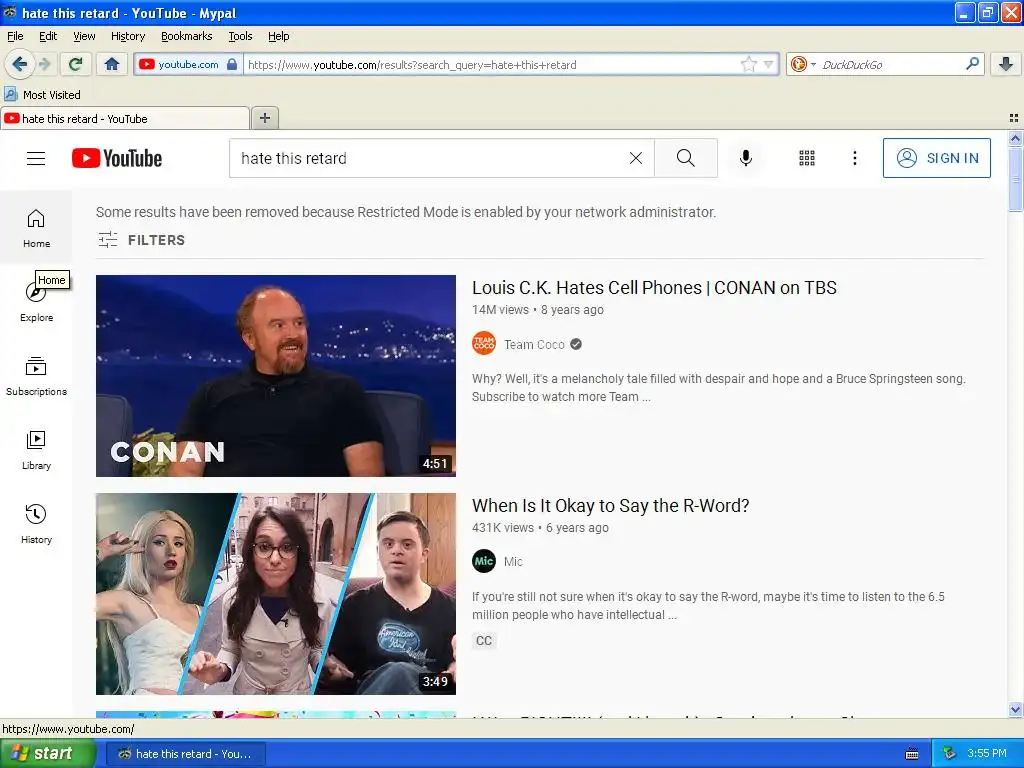Click '14M views • 8 years ago' text

point(537,310)
